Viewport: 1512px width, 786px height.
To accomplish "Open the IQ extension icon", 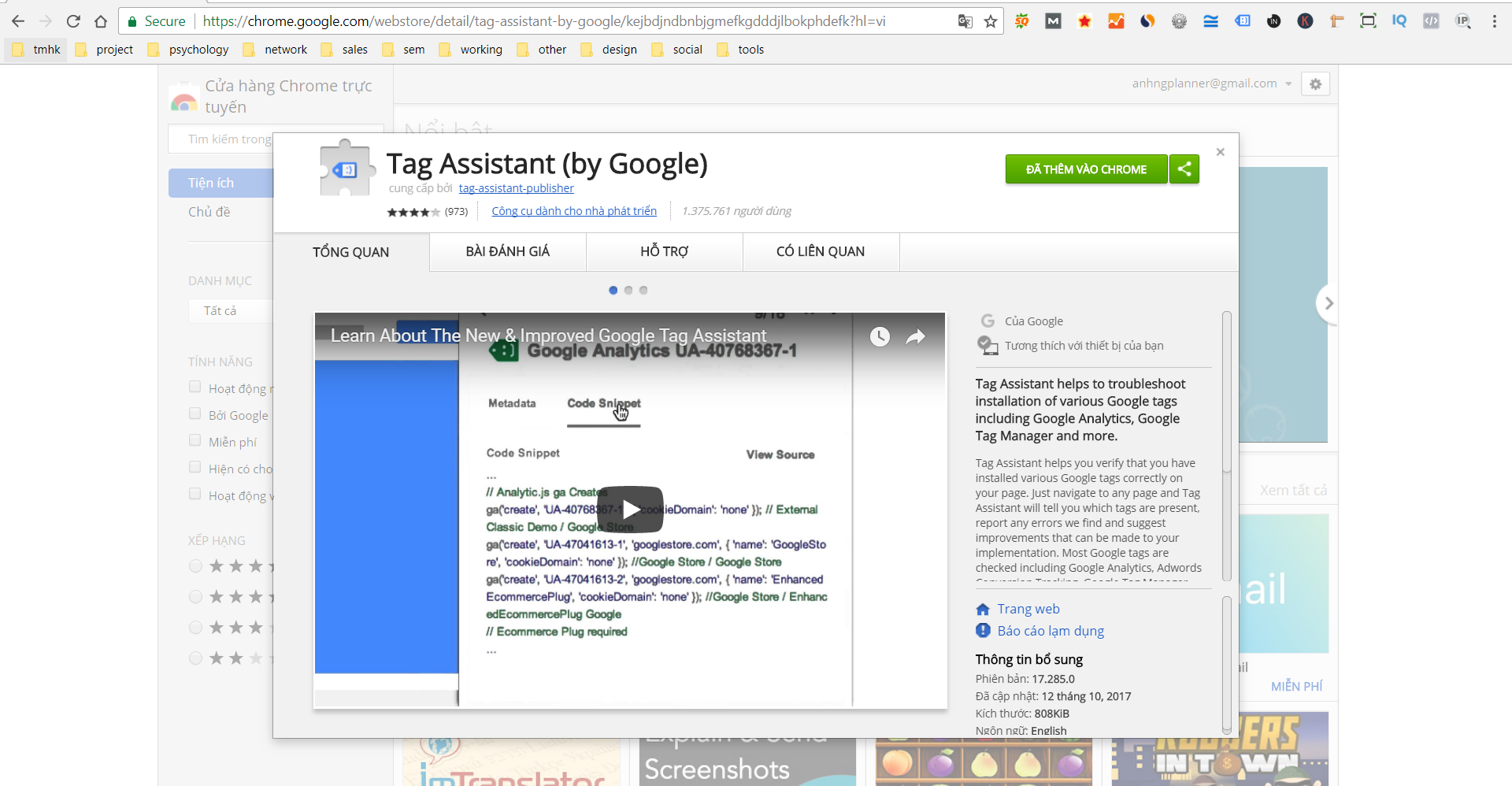I will pyautogui.click(x=1400, y=21).
